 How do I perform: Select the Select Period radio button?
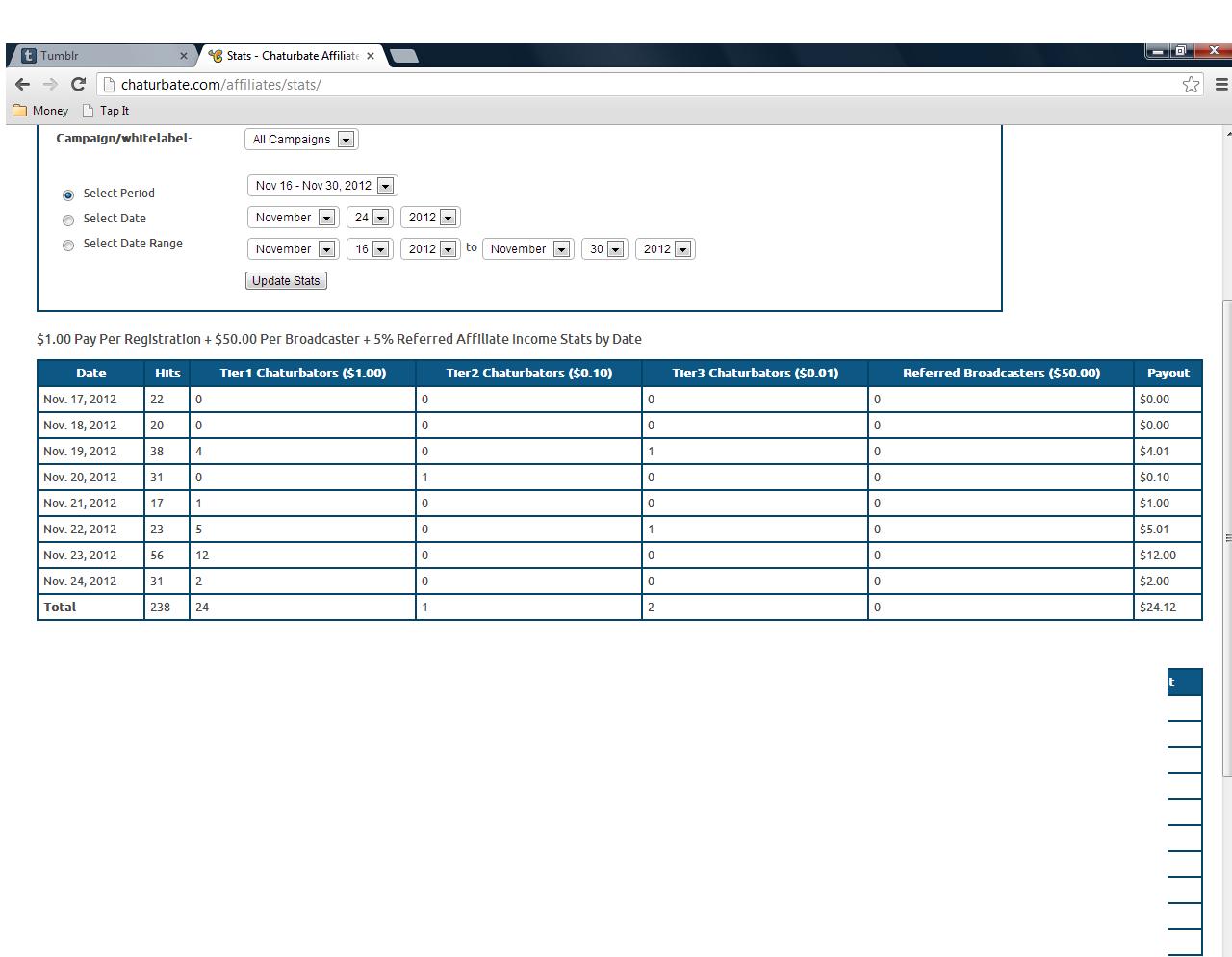[x=68, y=194]
